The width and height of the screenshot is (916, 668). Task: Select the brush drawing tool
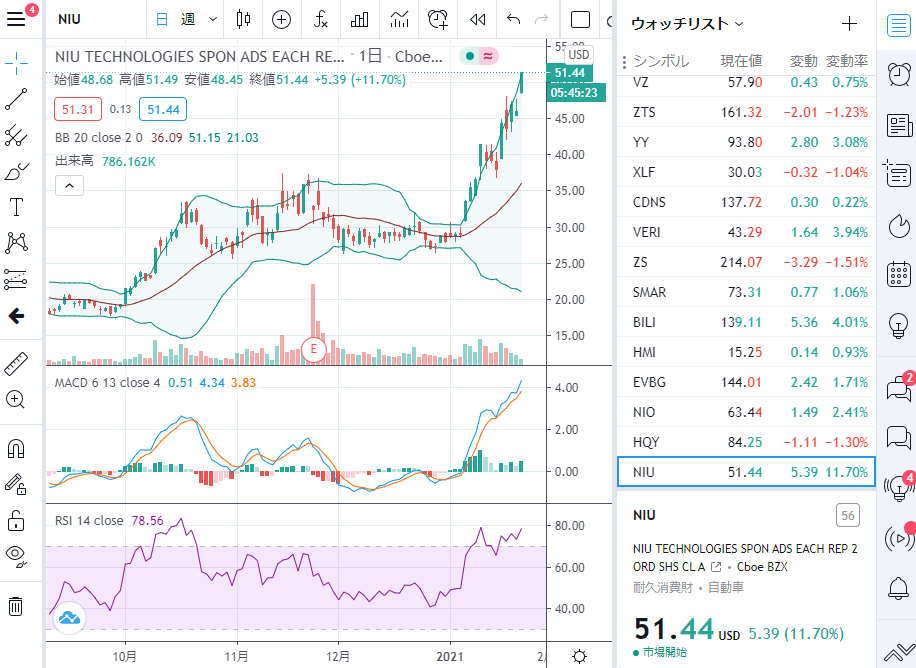(x=16, y=172)
